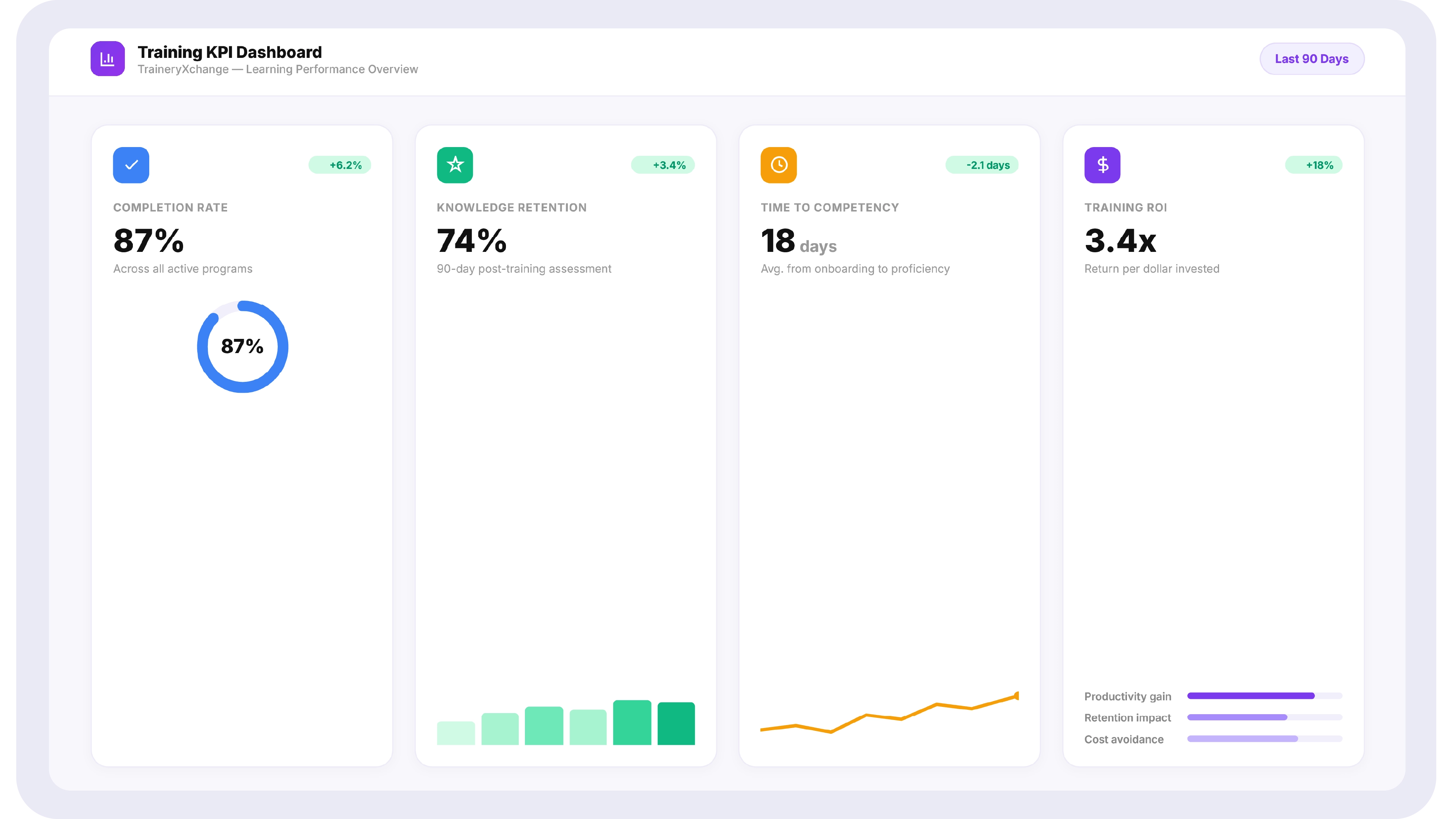Click the large 87% heading value

[x=149, y=240]
